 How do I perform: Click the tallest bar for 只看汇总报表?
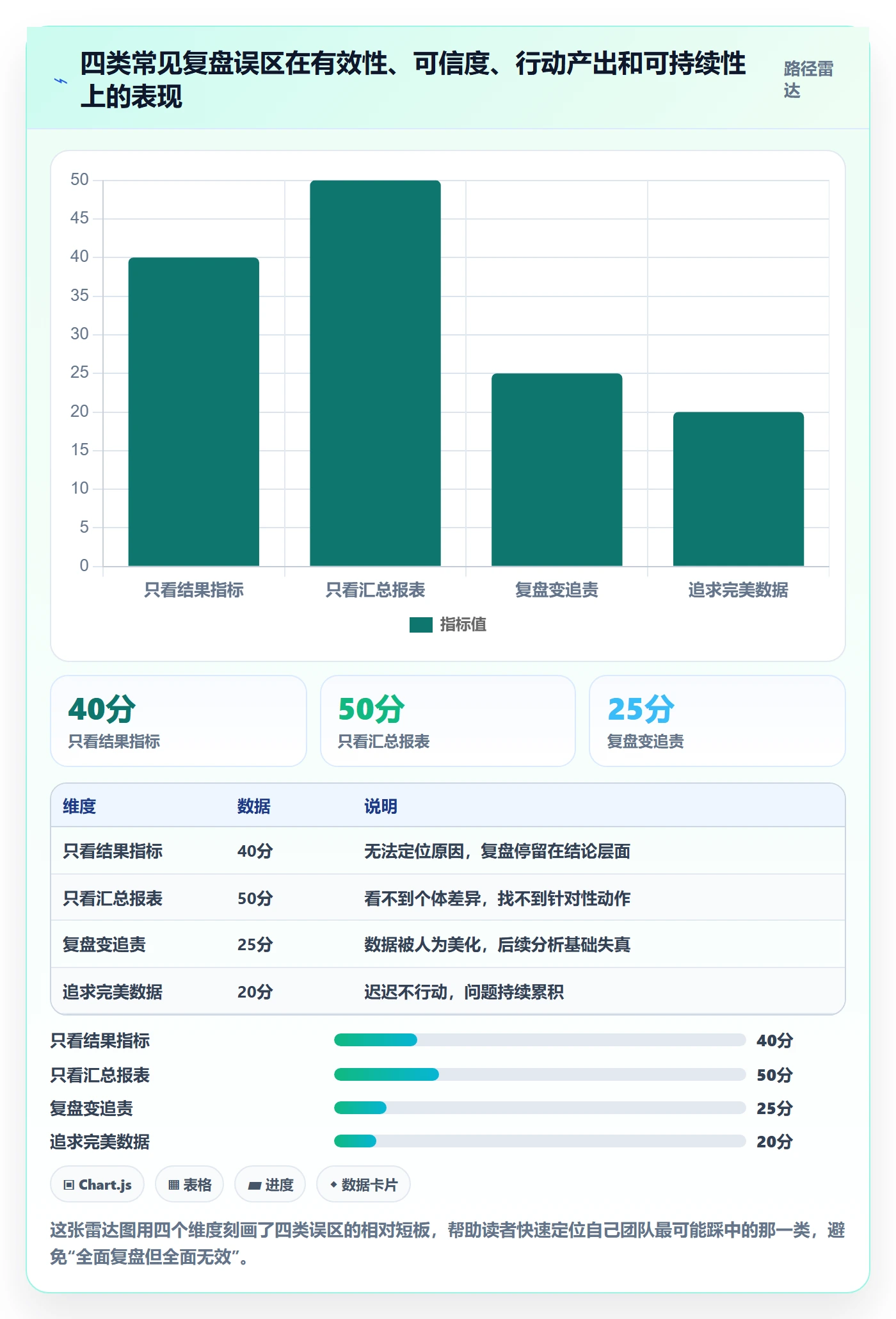[375, 373]
